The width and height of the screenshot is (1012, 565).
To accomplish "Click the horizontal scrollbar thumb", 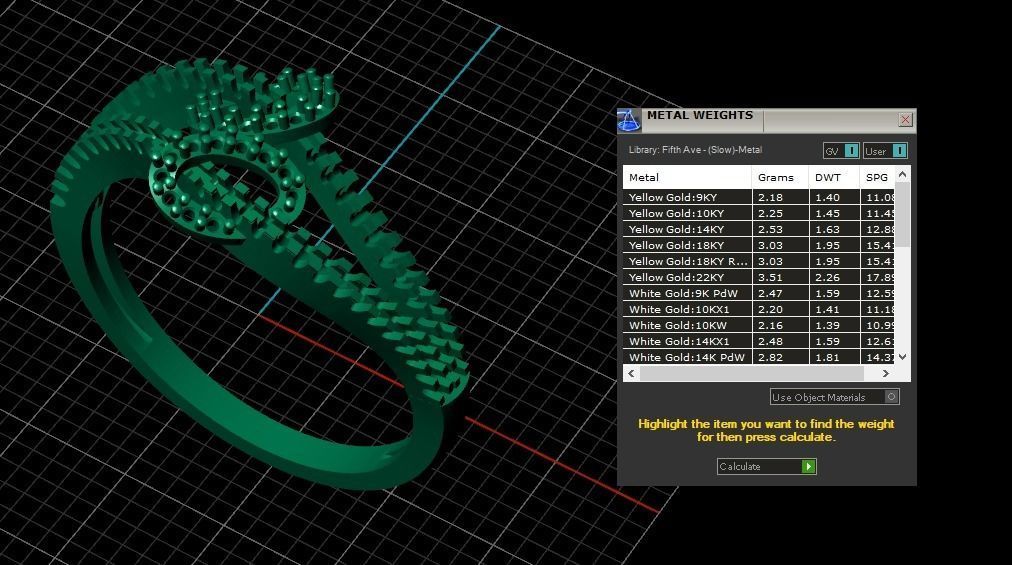I will [752, 373].
